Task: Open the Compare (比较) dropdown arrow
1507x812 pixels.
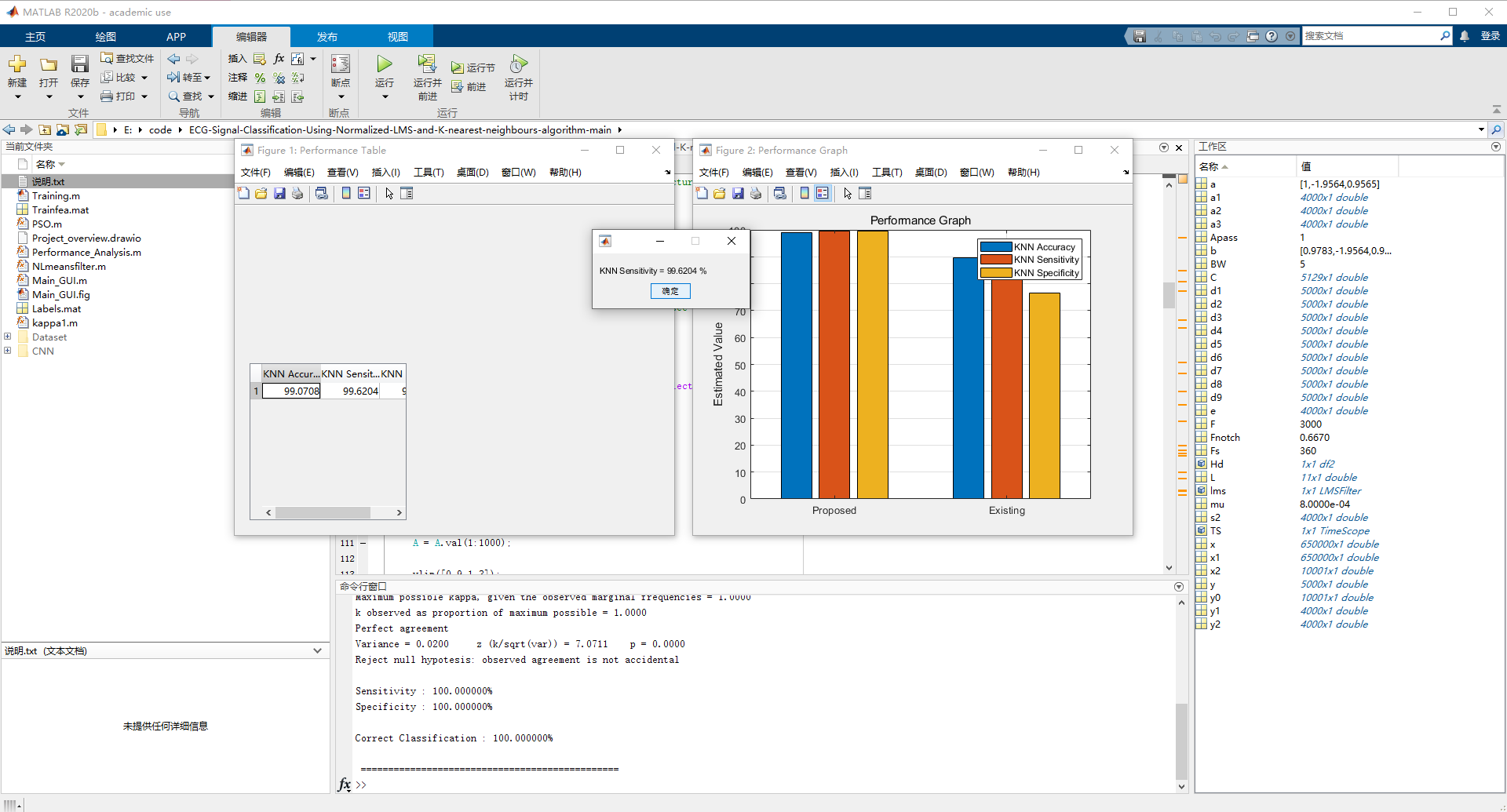Action: pyautogui.click(x=144, y=78)
